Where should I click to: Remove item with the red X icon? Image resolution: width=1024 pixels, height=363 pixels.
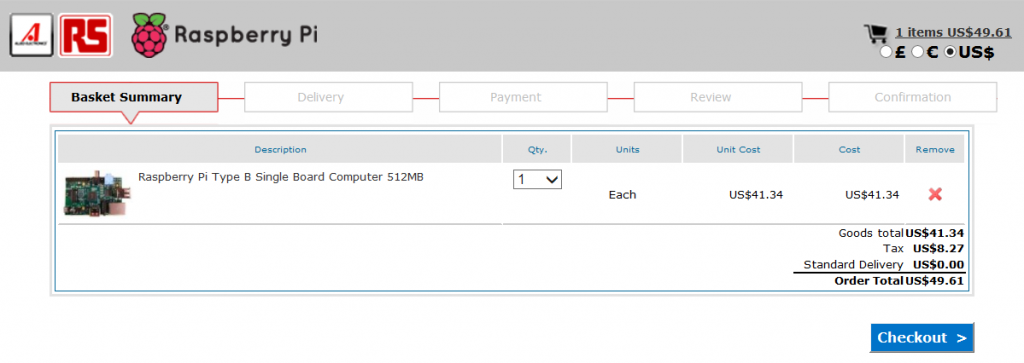point(935,194)
